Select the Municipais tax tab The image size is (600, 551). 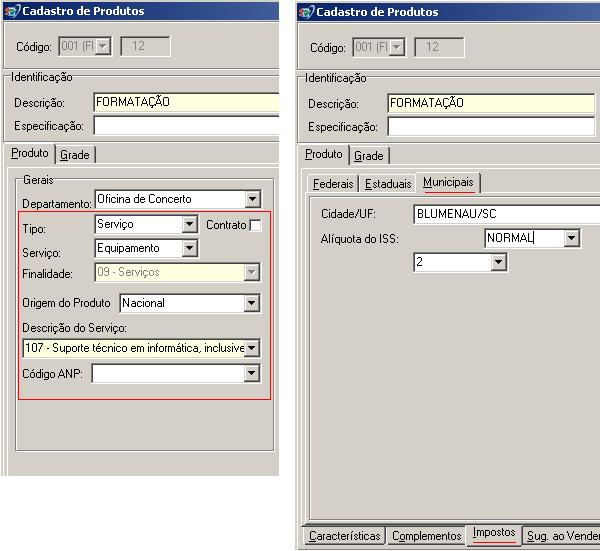click(x=448, y=183)
